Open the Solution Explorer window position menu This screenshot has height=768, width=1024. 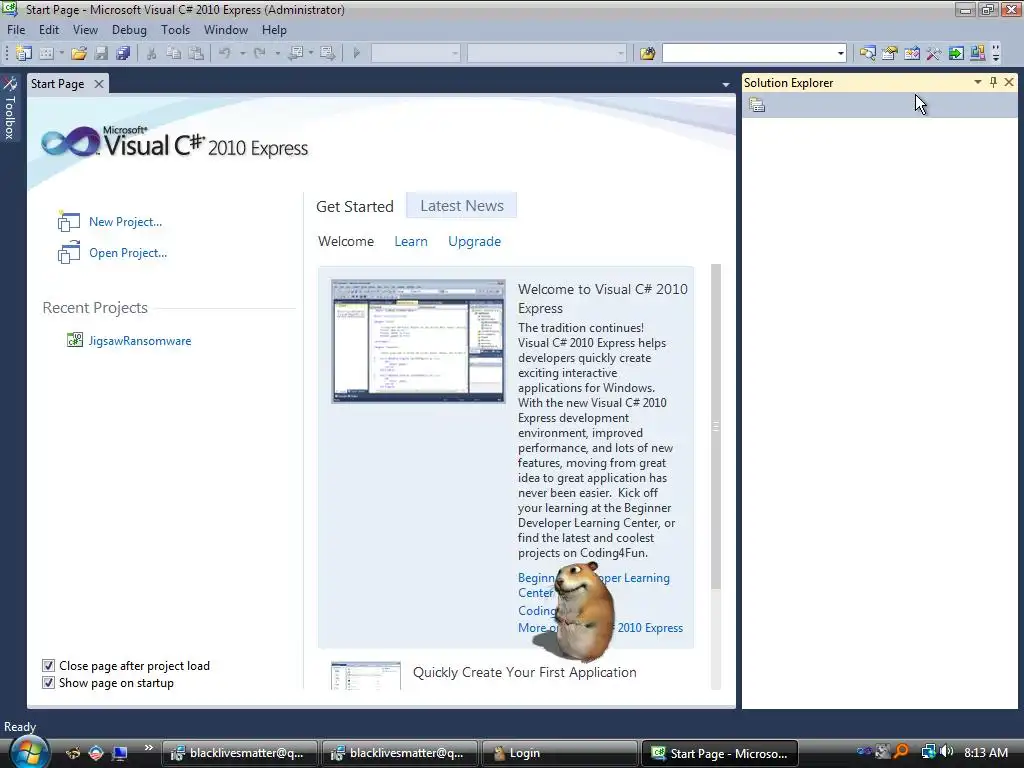(978, 82)
